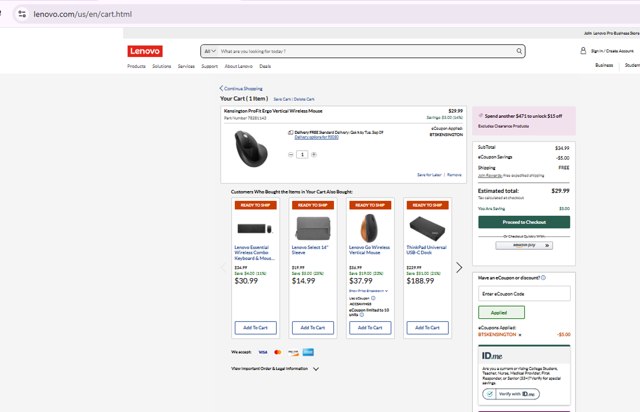Open the Deals menu
Image resolution: width=640 pixels, height=412 pixels.
pyautogui.click(x=265, y=66)
